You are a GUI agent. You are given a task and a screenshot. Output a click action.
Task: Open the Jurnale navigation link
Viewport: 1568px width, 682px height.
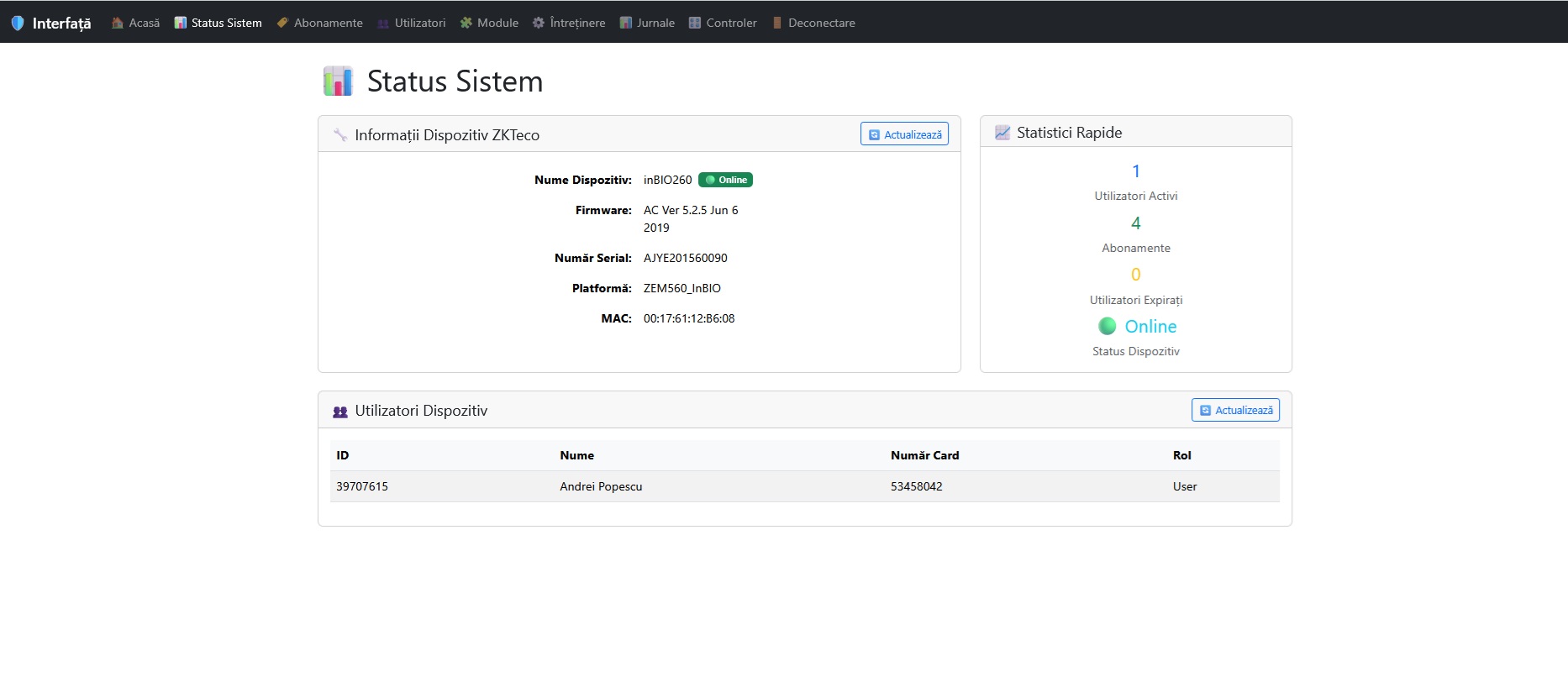tap(655, 23)
